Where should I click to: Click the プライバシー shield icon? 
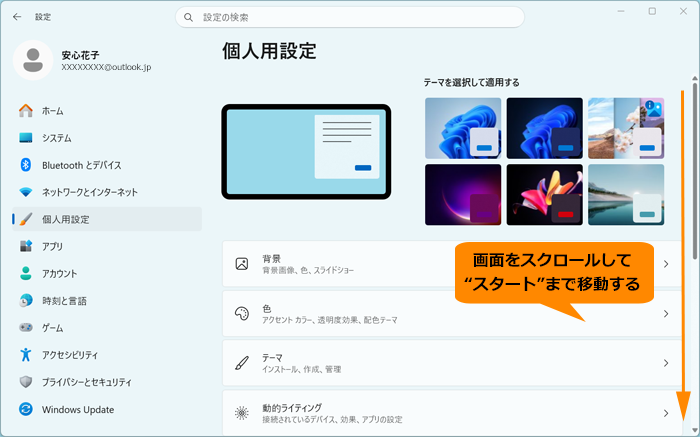pos(26,382)
